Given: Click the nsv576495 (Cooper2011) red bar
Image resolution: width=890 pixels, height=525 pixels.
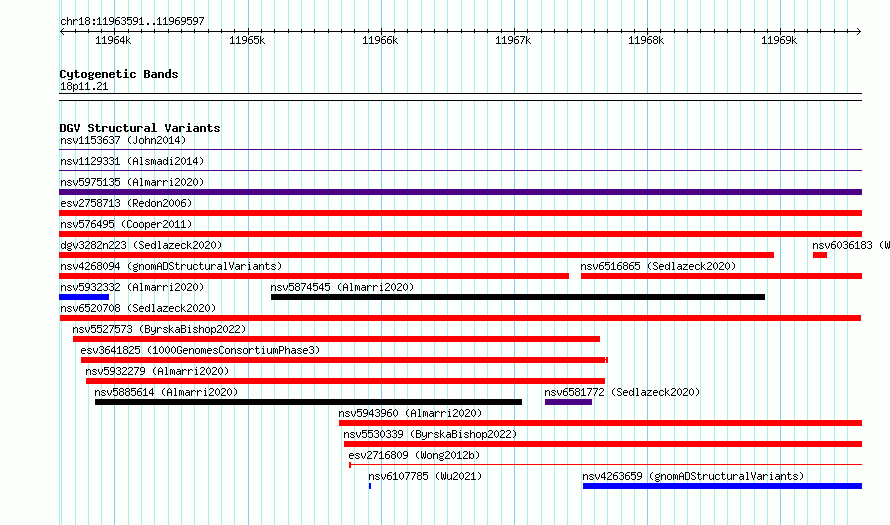Looking at the screenshot, I should pos(460,234).
